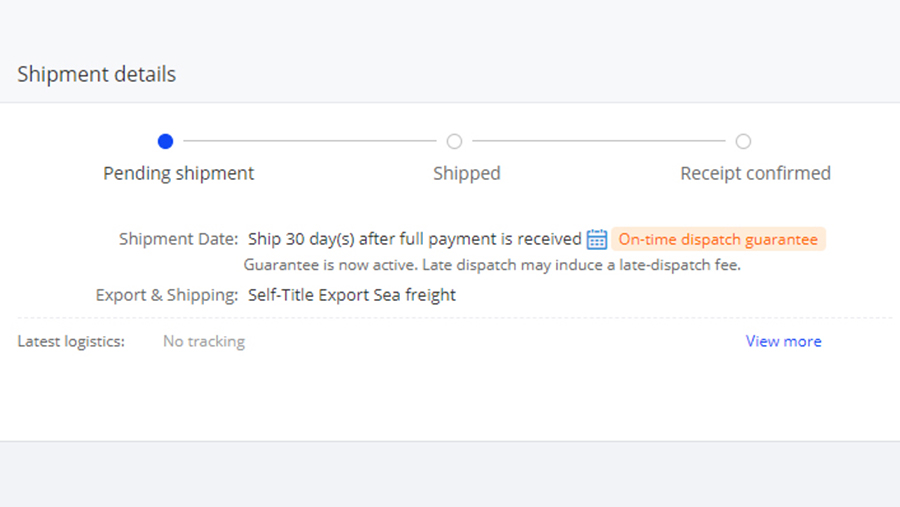Click the Latest logistics label

click(x=71, y=341)
